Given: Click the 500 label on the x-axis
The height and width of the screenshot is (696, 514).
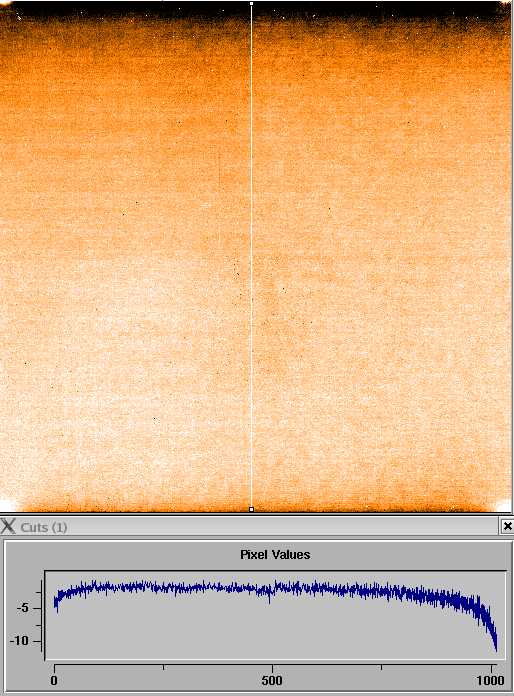Looking at the screenshot, I should tap(272, 680).
